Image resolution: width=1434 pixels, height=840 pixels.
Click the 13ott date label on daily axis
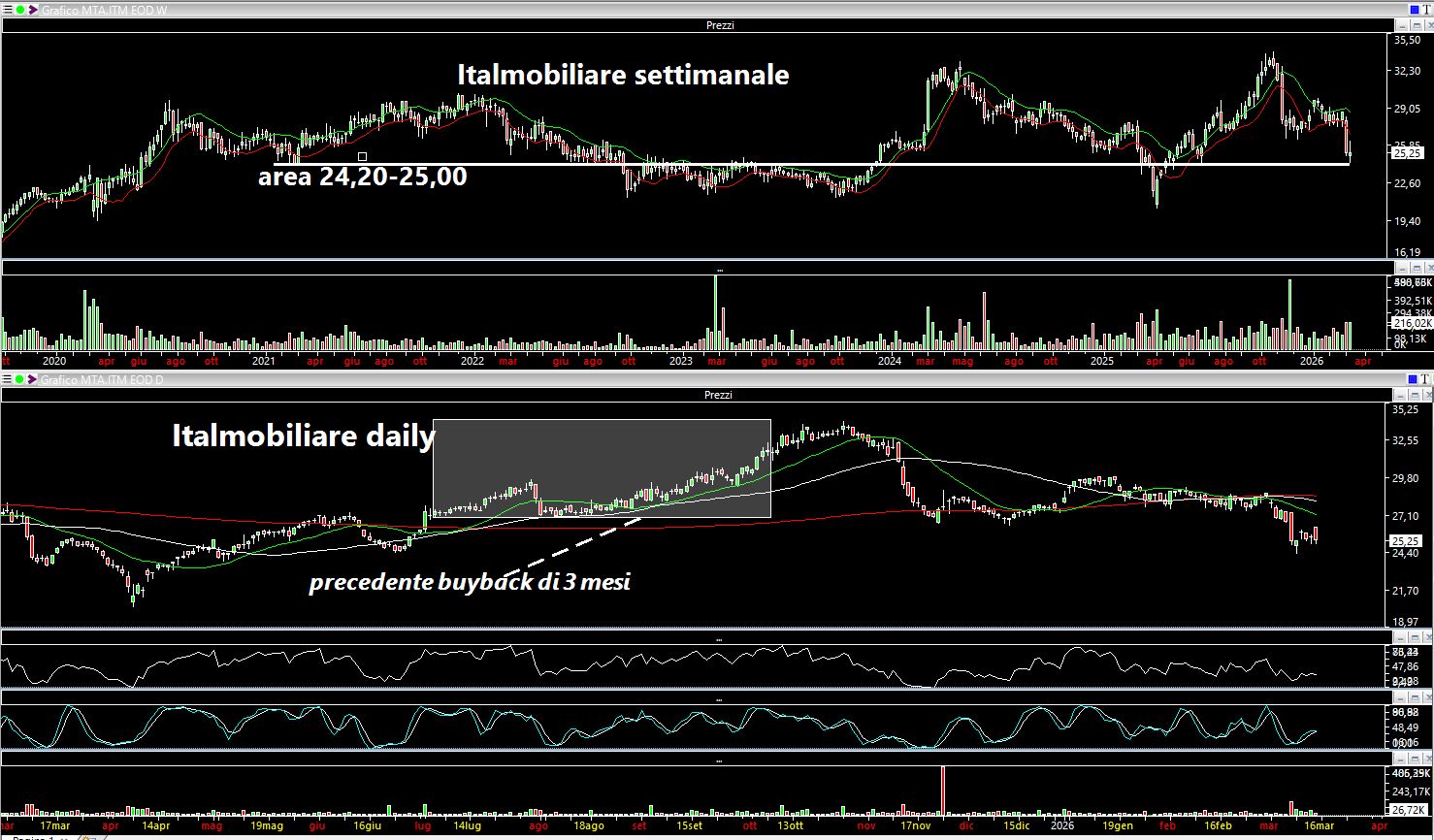(x=789, y=826)
